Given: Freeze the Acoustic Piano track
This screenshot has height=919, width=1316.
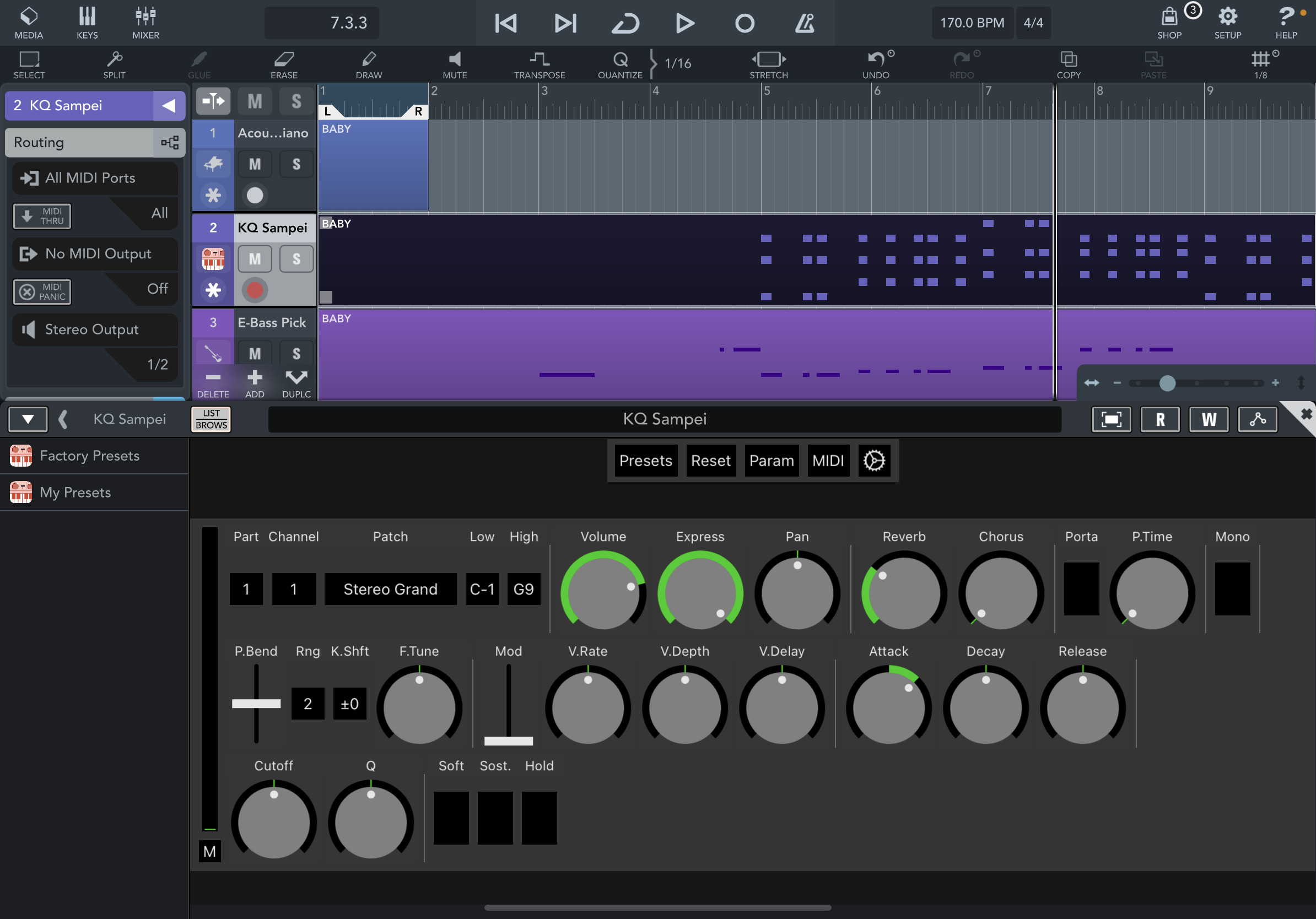Looking at the screenshot, I should (213, 196).
